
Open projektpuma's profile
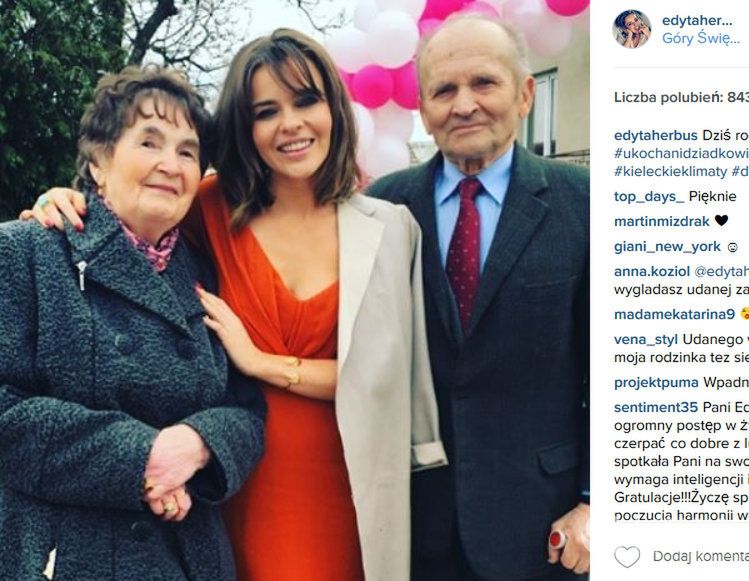click(x=657, y=382)
